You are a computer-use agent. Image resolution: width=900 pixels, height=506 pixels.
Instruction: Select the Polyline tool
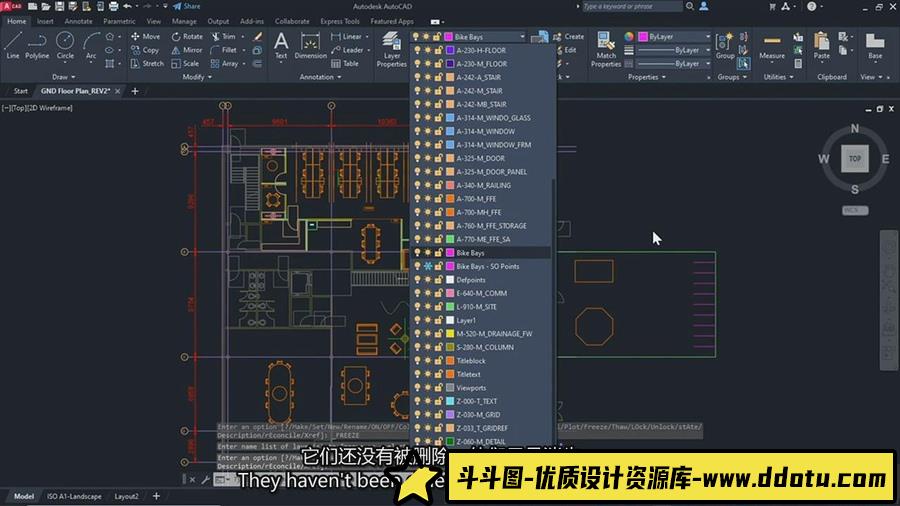coord(37,45)
